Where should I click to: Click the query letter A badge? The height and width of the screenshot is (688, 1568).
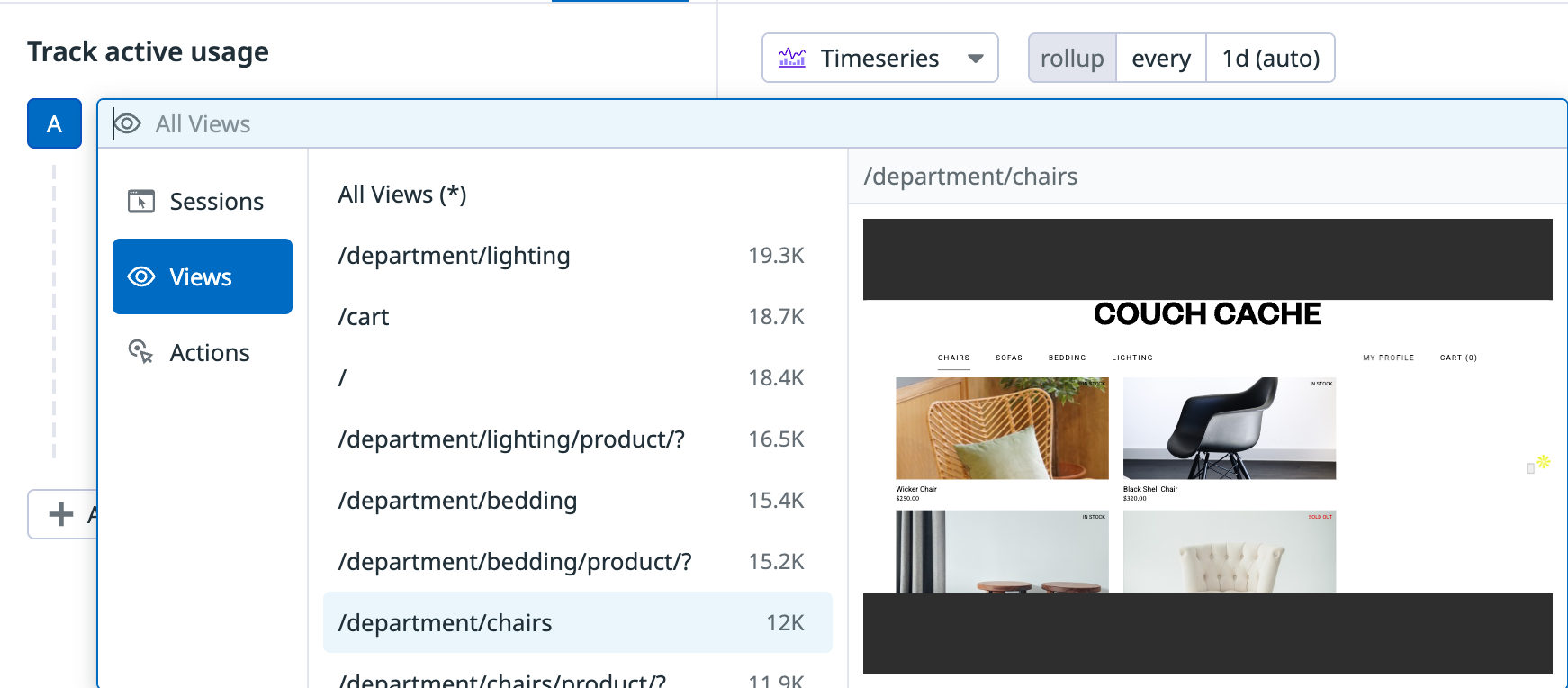tap(54, 123)
